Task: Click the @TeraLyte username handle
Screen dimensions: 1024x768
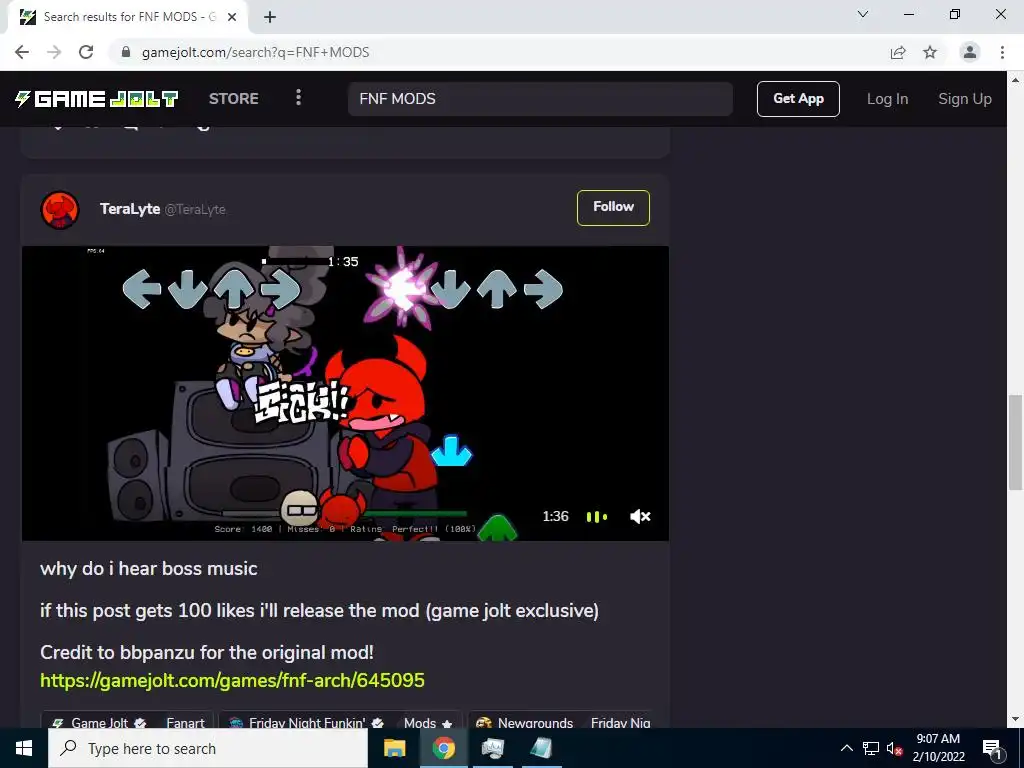Action: click(x=195, y=210)
